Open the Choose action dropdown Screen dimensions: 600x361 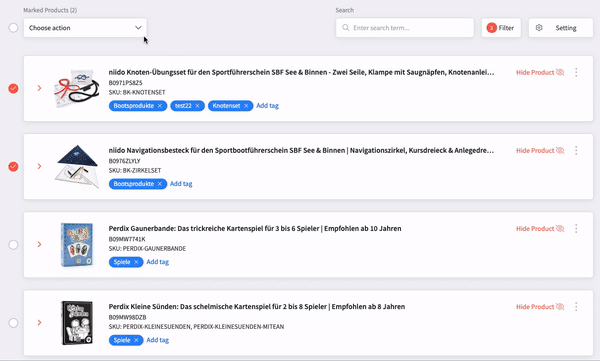pos(85,28)
